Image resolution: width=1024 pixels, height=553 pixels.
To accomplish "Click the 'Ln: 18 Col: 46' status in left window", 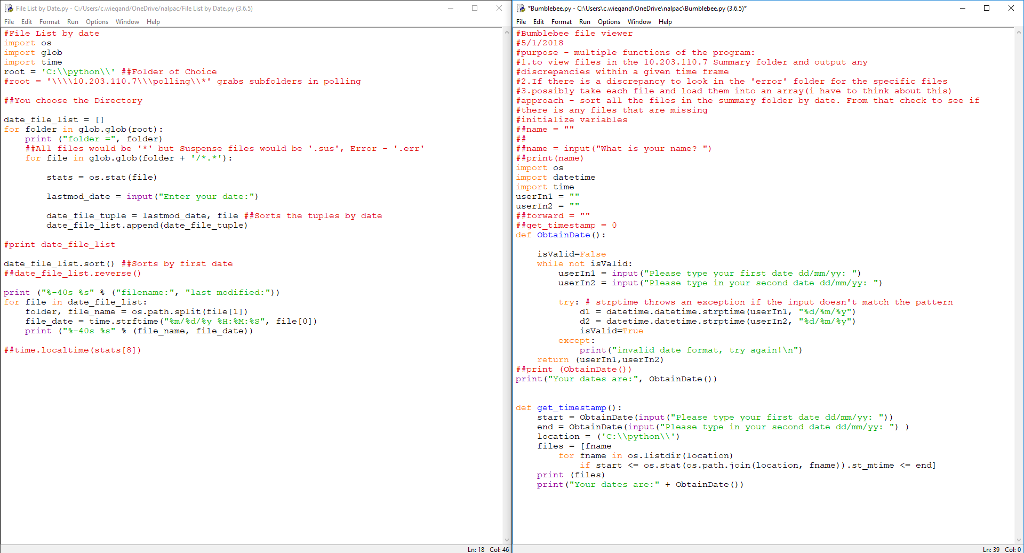I will pos(488,549).
